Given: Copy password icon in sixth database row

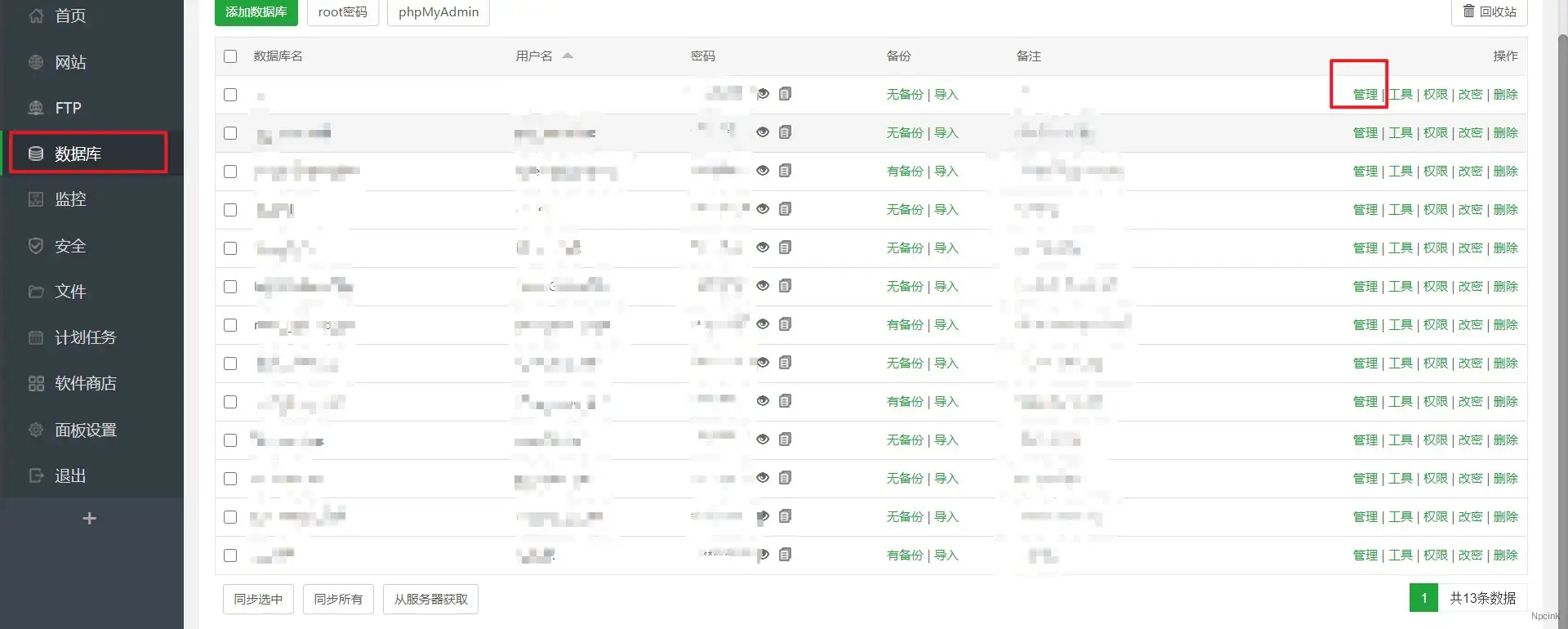Looking at the screenshot, I should click(x=785, y=286).
